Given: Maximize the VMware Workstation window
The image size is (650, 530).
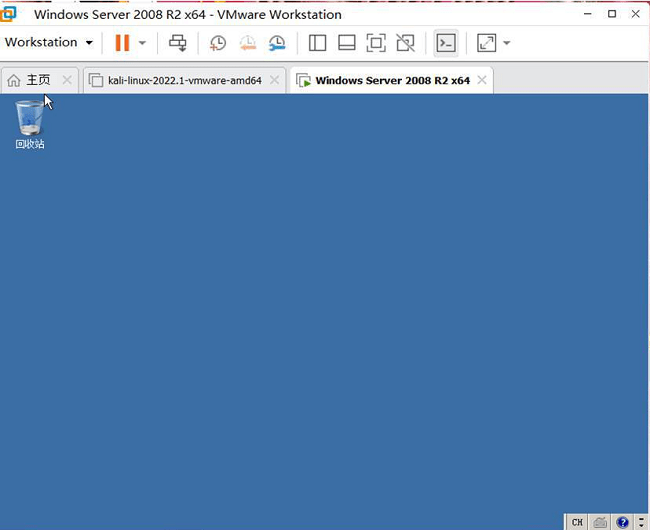Looking at the screenshot, I should pos(612,14).
